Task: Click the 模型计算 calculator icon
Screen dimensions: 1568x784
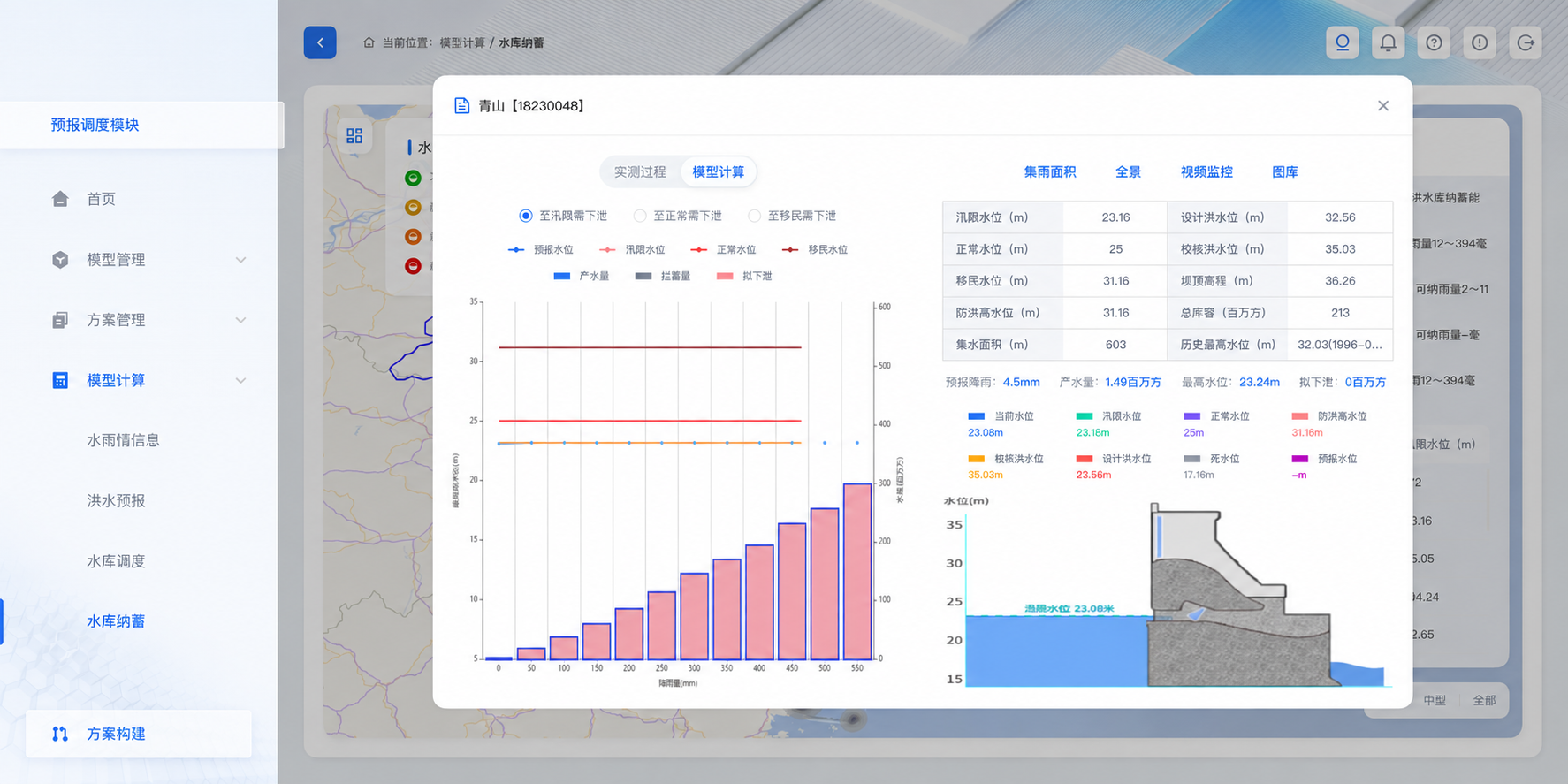Action: [60, 380]
